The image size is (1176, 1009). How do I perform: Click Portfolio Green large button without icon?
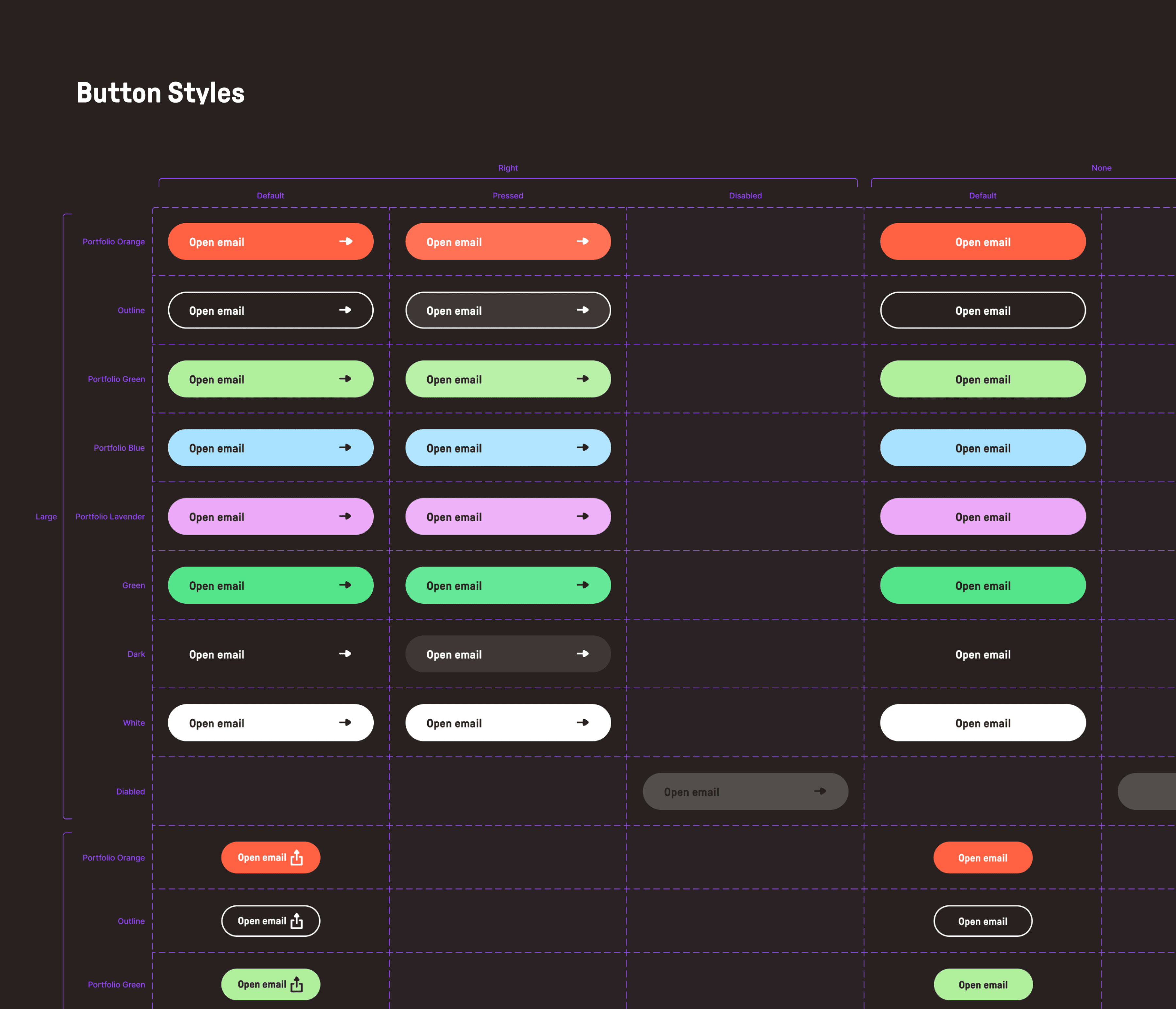(x=983, y=379)
